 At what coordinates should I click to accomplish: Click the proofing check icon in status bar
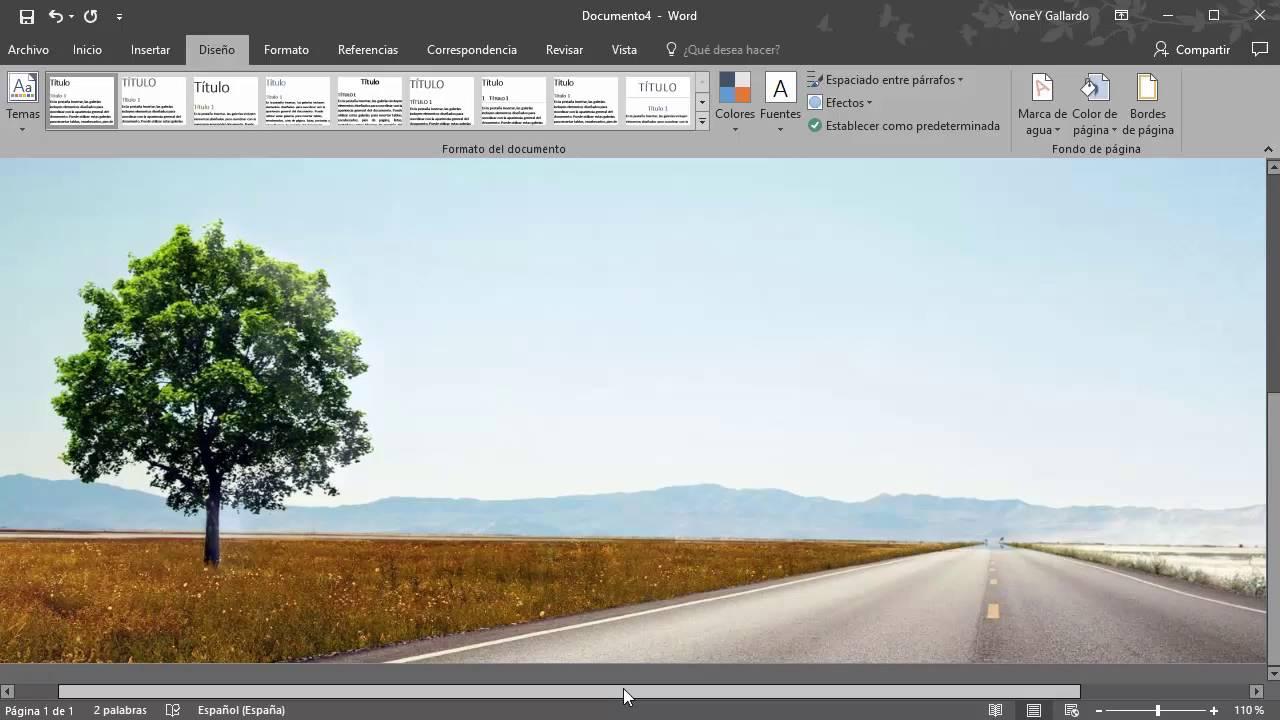[x=173, y=710]
